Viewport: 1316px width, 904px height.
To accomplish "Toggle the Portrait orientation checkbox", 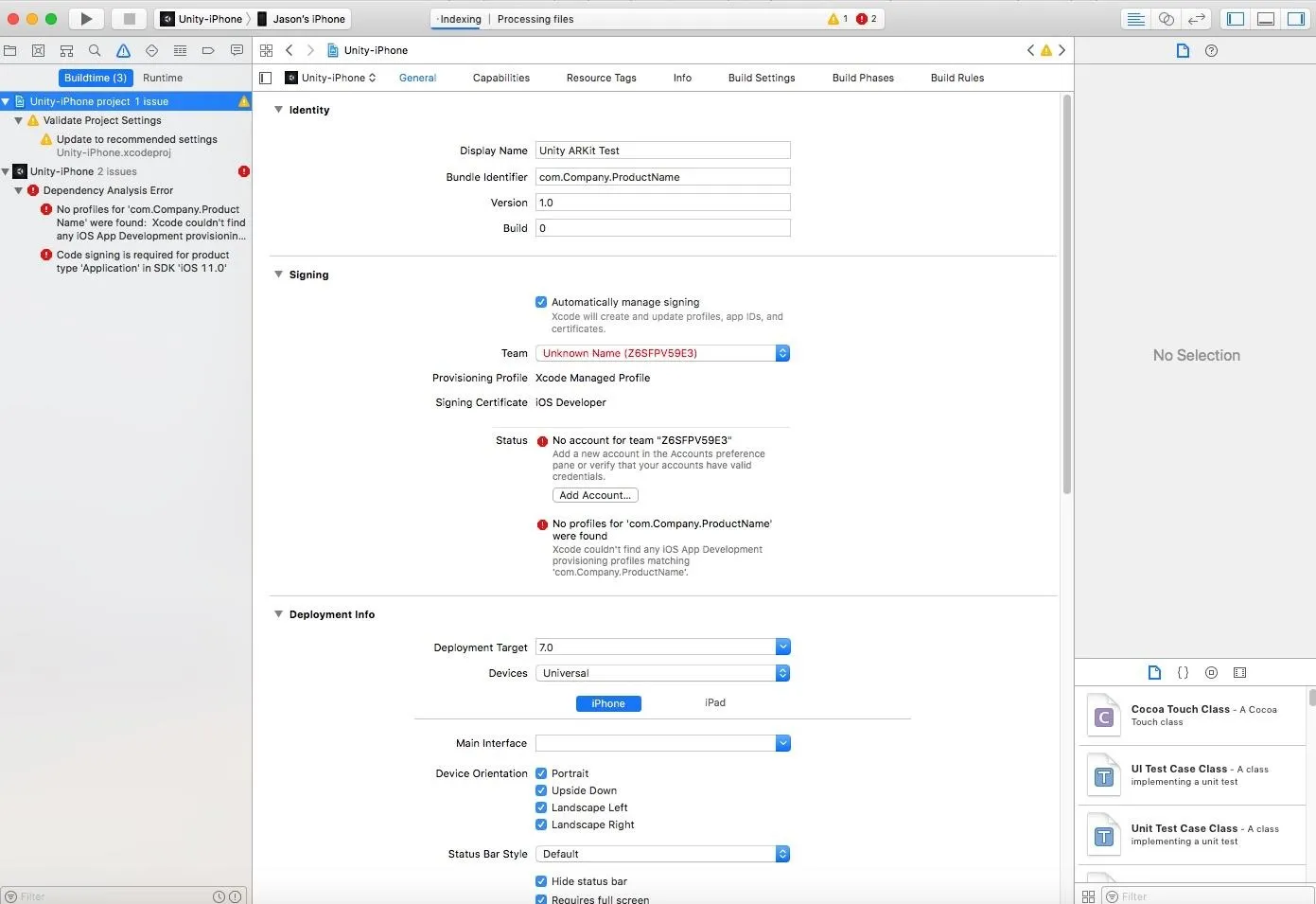I will [x=541, y=773].
